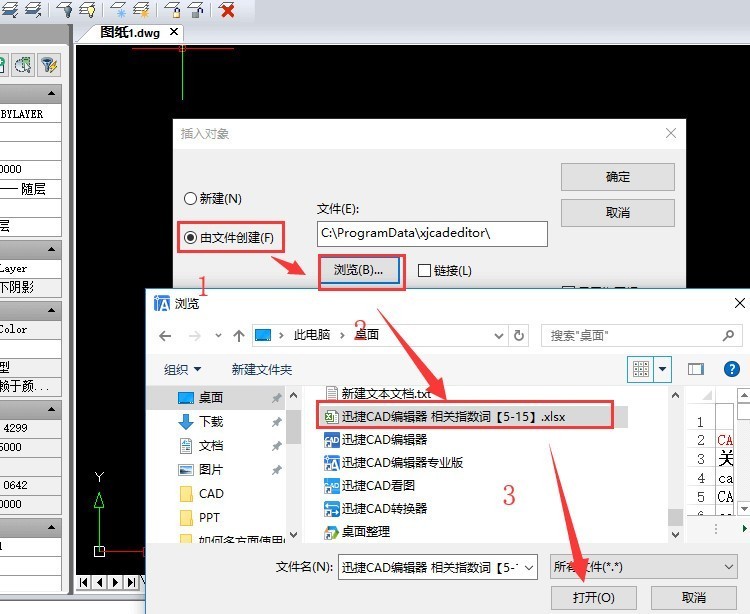Toggle the preview pane icon
Image resolution: width=750 pixels, height=614 pixels.
pyautogui.click(x=695, y=369)
